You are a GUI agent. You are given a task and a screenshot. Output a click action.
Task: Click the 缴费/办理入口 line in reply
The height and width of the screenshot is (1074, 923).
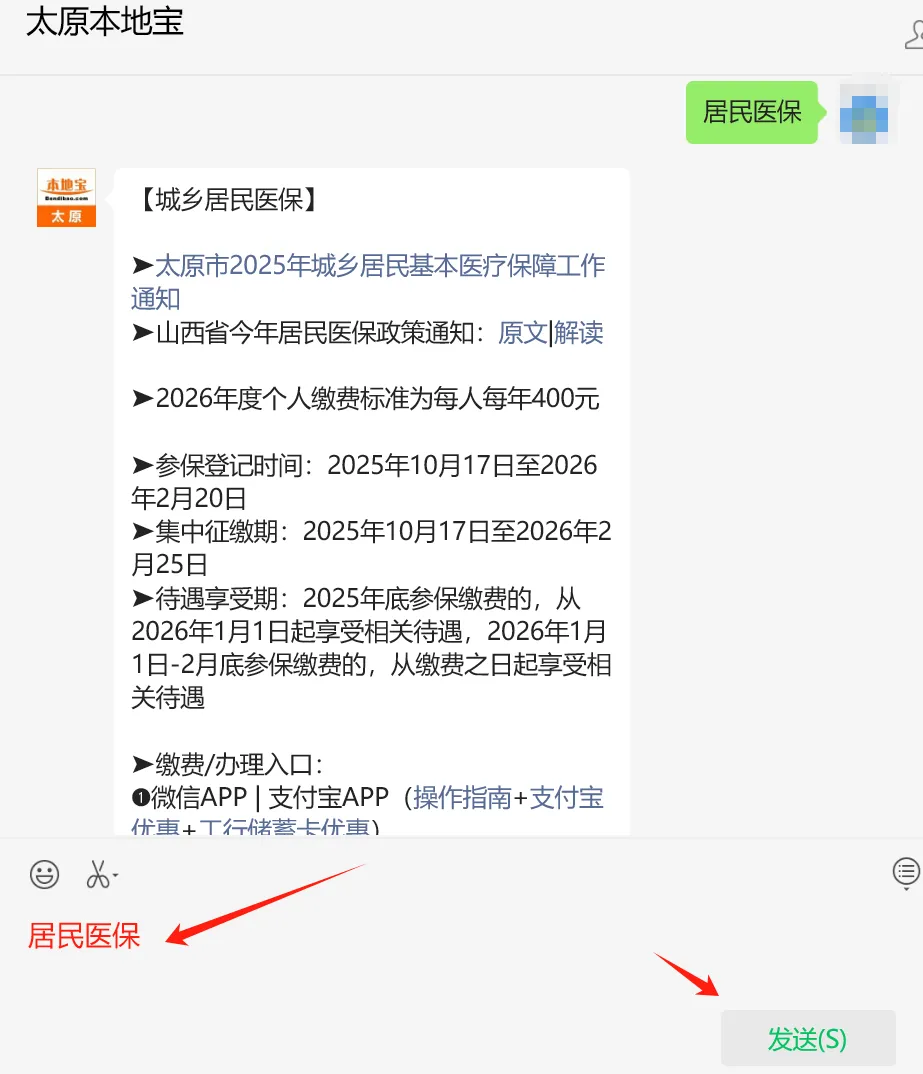point(227,764)
